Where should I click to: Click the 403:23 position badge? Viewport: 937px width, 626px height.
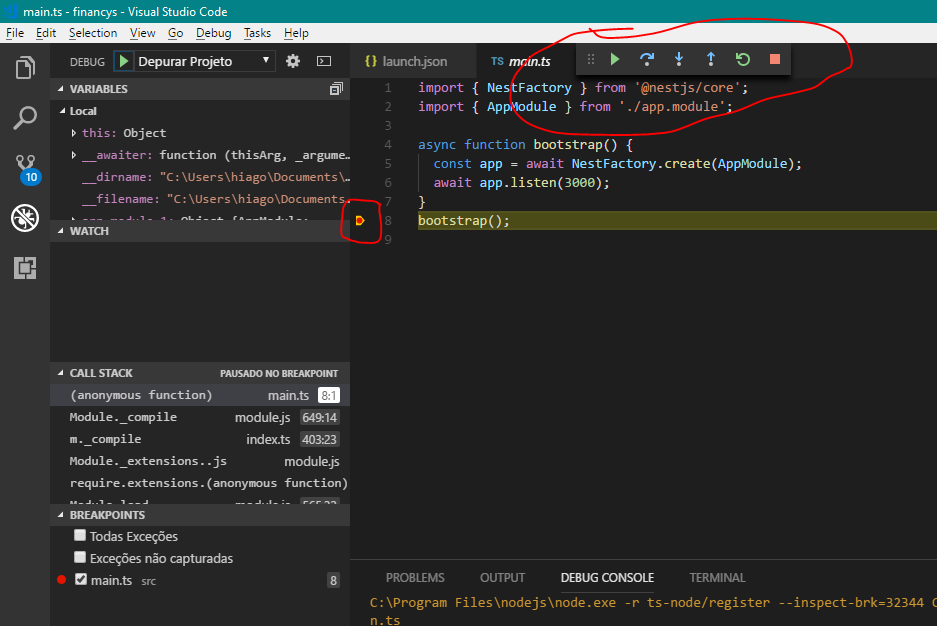click(320, 440)
